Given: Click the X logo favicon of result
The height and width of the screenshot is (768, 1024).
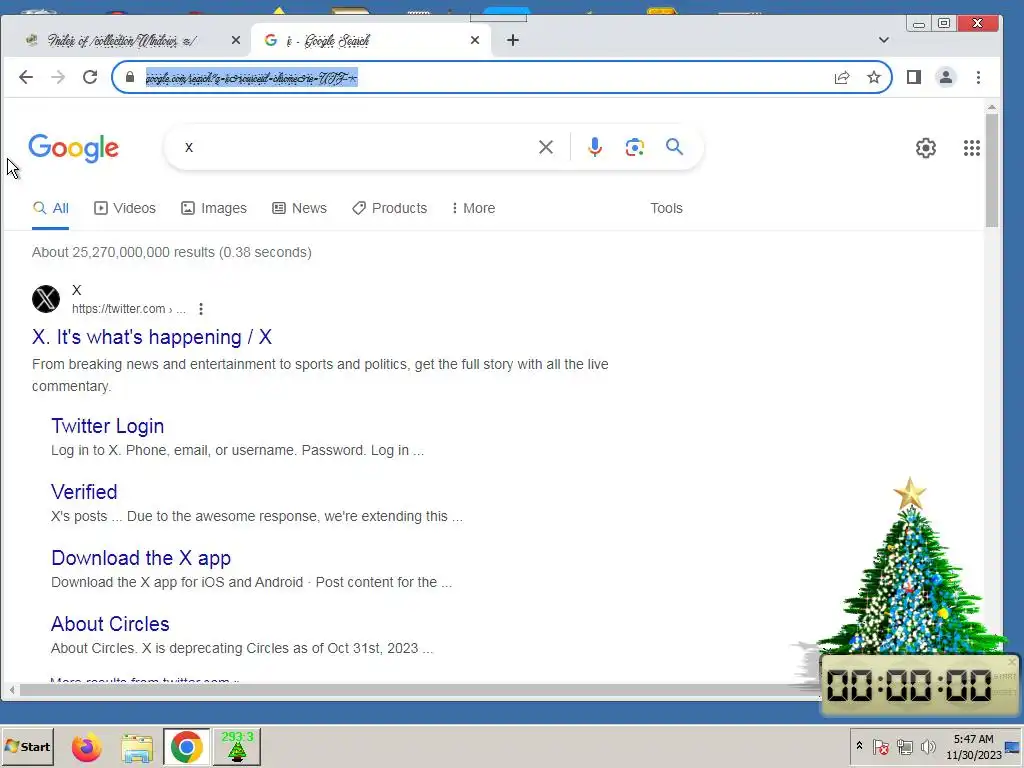Looking at the screenshot, I should (x=46, y=299).
